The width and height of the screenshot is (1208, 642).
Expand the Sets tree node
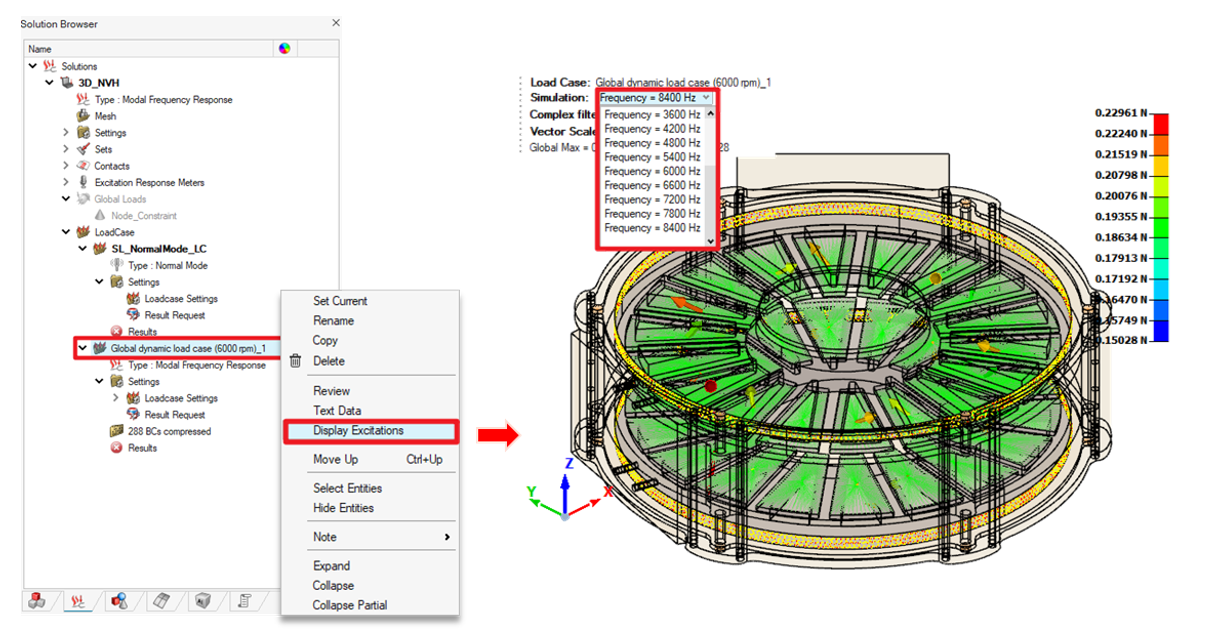(x=66, y=149)
